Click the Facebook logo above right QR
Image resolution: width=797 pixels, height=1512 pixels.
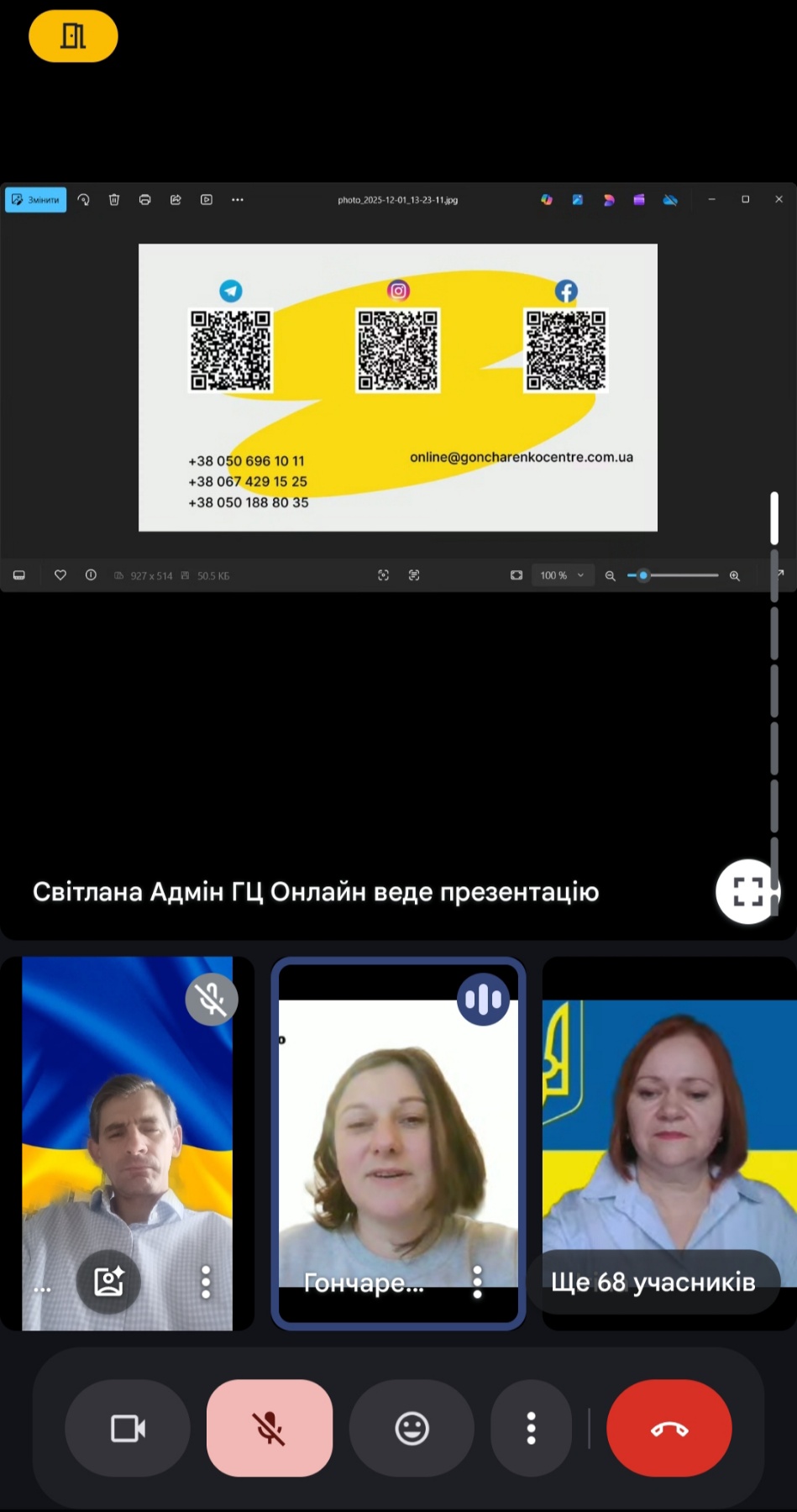[x=566, y=291]
